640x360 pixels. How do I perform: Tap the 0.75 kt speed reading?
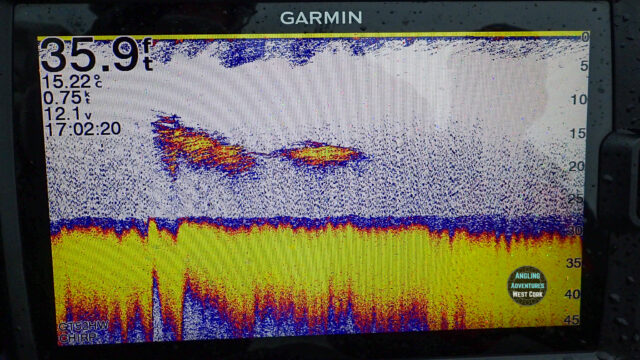66,98
